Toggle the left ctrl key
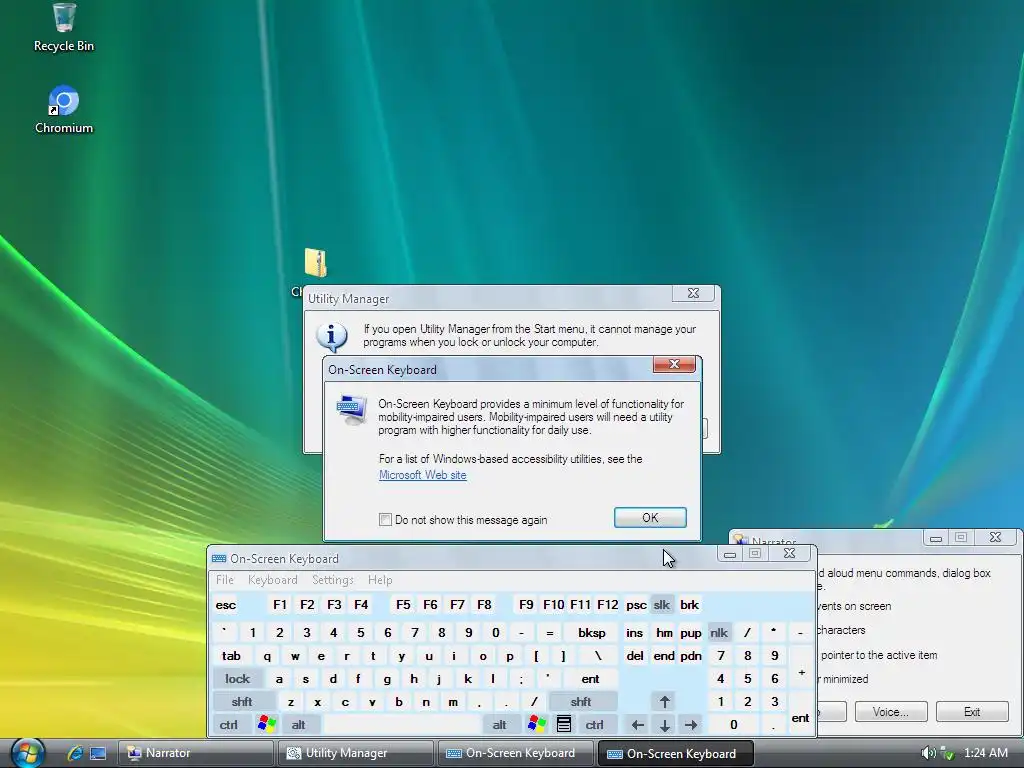The width and height of the screenshot is (1024, 768). pos(229,724)
